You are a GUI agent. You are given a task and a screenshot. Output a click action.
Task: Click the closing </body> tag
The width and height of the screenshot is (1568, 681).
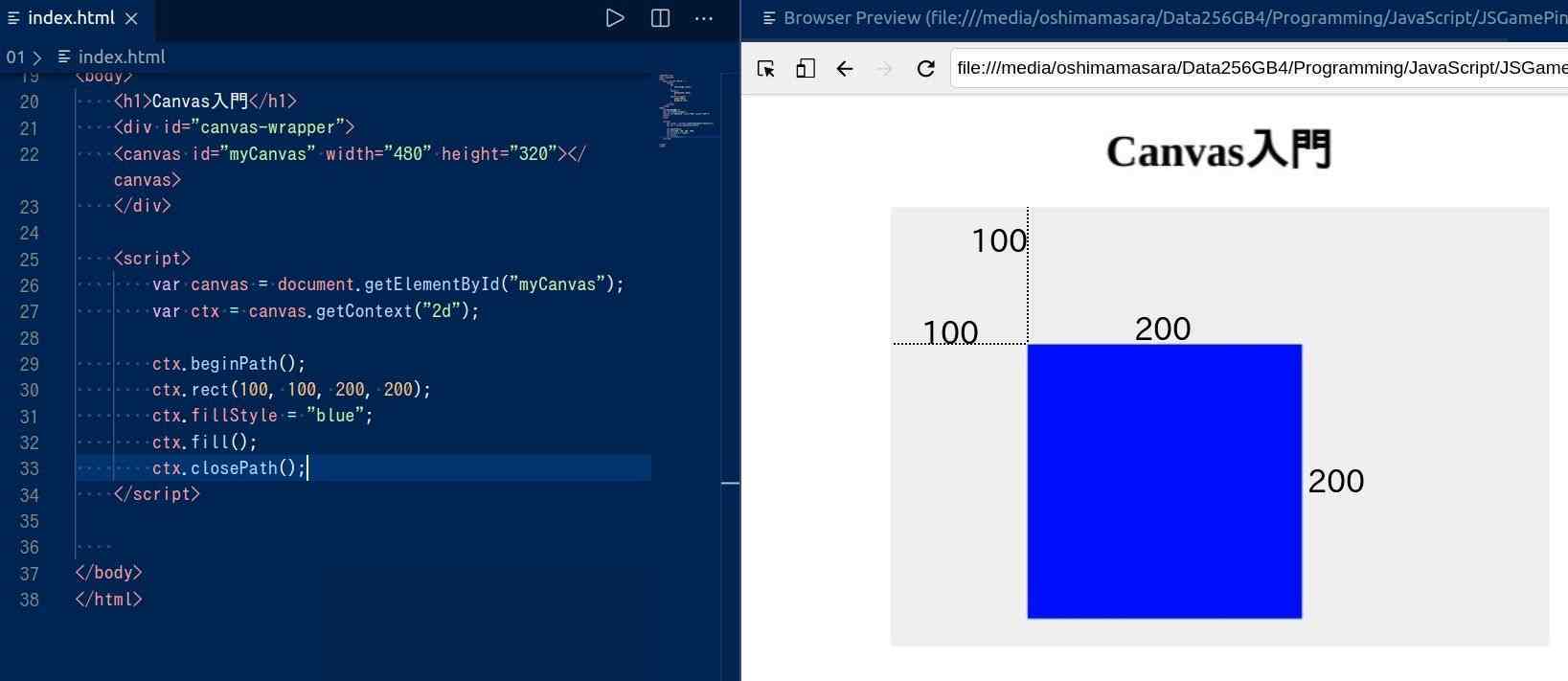108,573
